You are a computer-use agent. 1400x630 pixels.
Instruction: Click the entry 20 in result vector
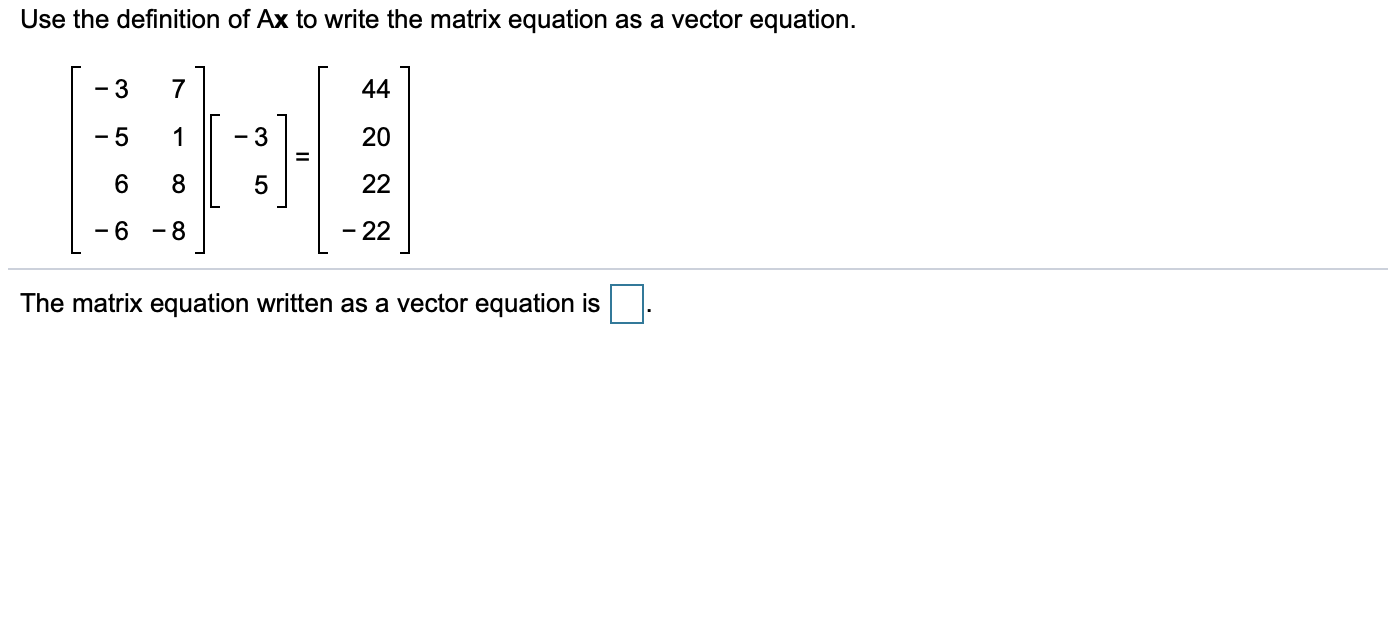click(376, 137)
